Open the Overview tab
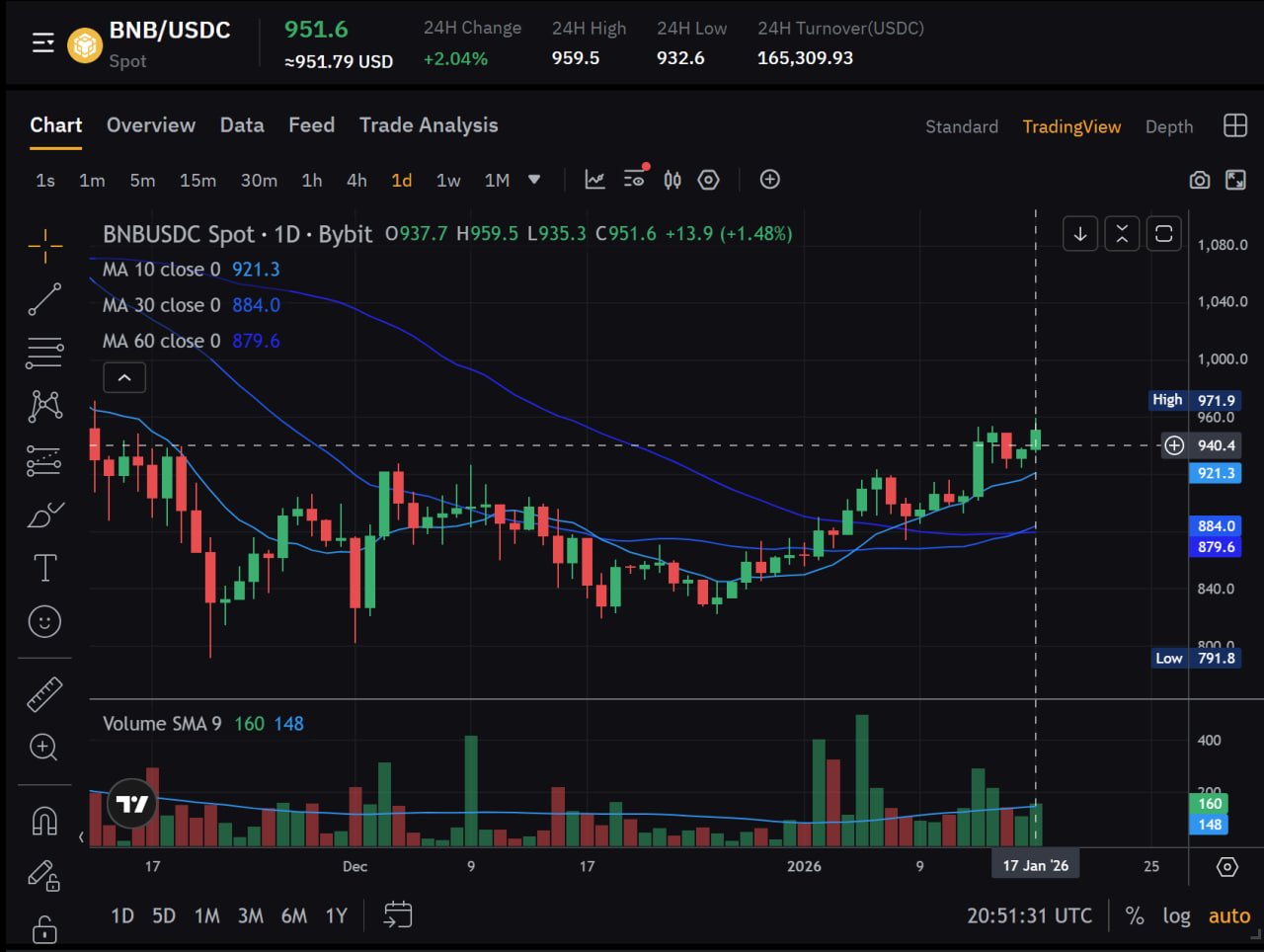1264x952 pixels. coord(151,125)
